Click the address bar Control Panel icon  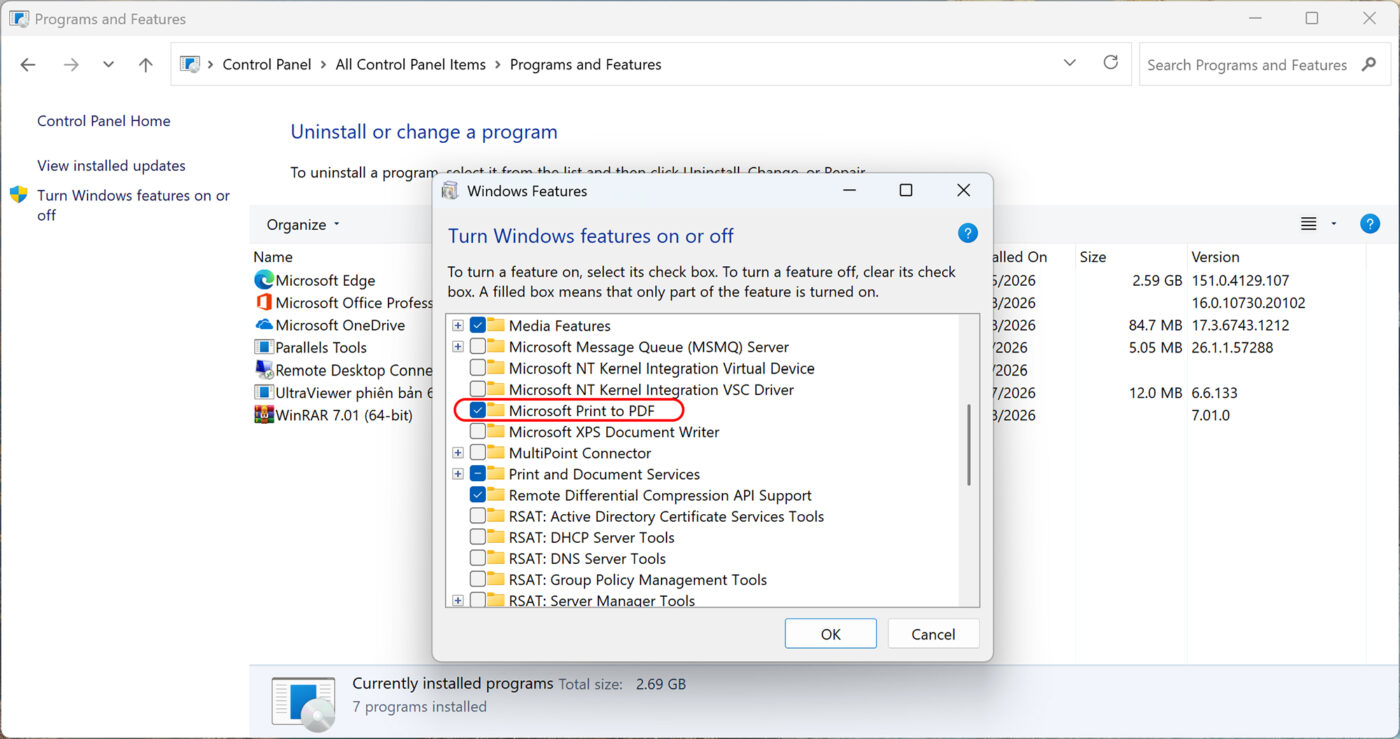pyautogui.click(x=190, y=64)
